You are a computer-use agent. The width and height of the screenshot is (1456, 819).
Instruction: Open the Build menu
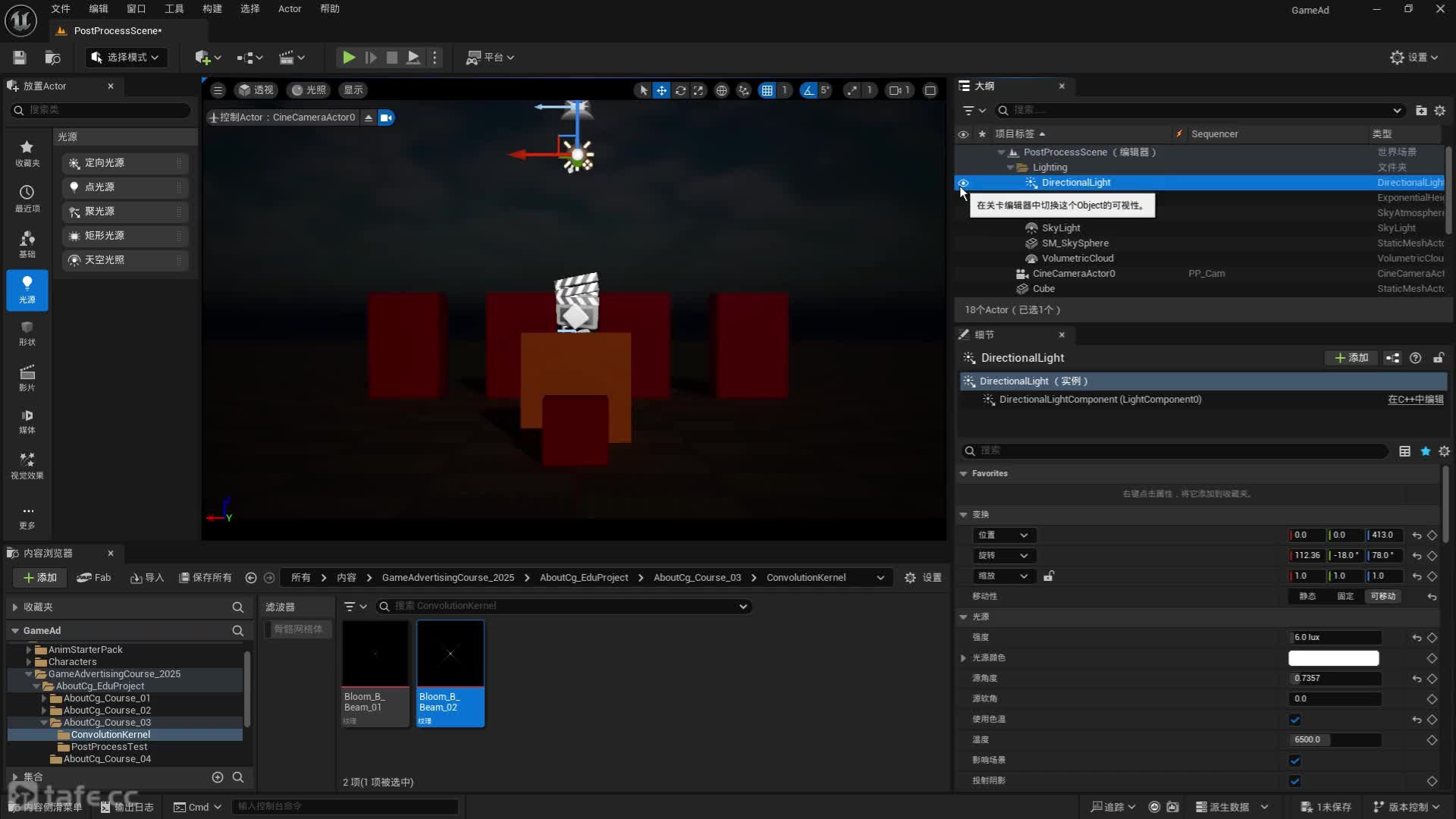[x=212, y=8]
